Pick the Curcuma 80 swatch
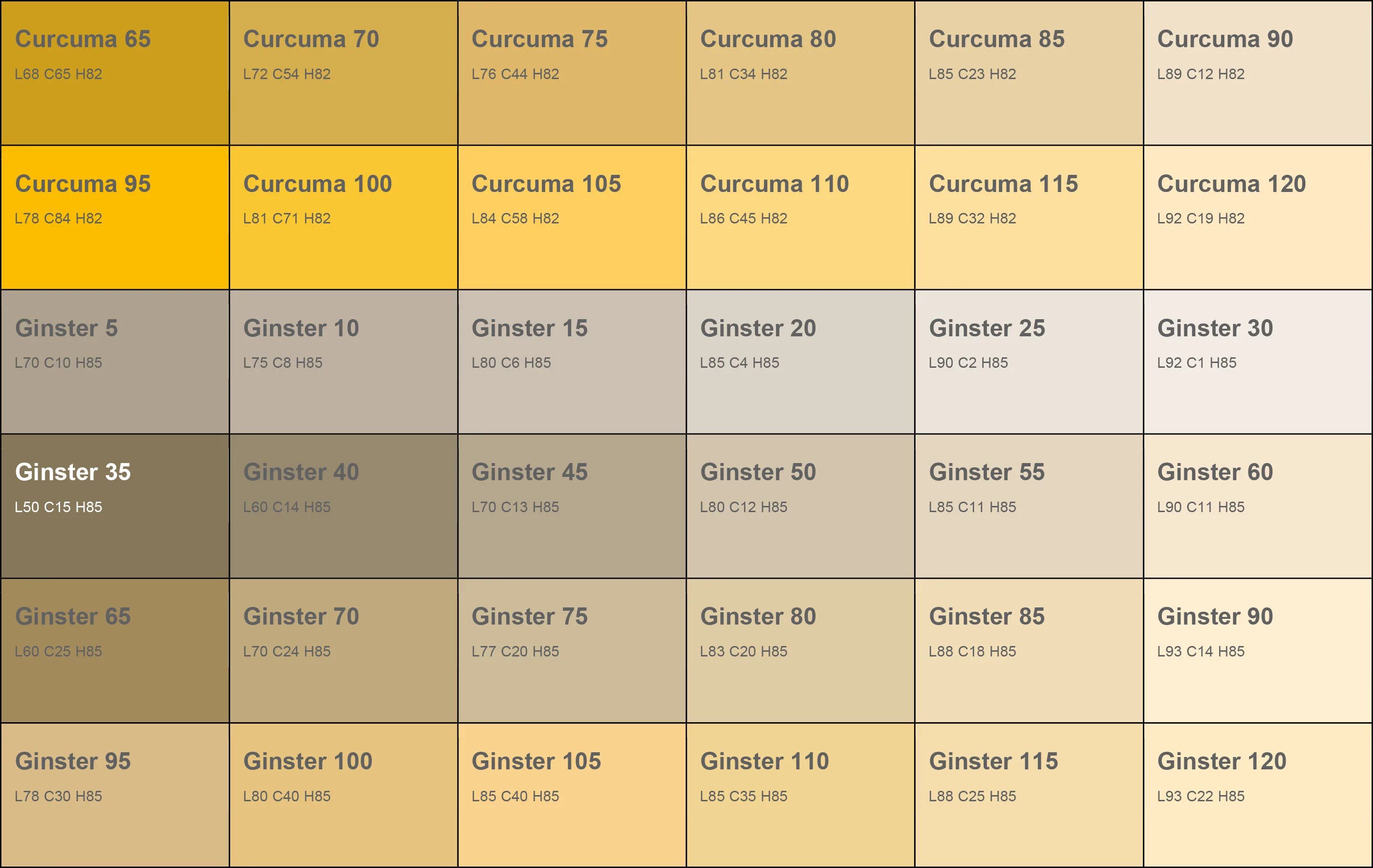The height and width of the screenshot is (868, 1373). point(800,72)
